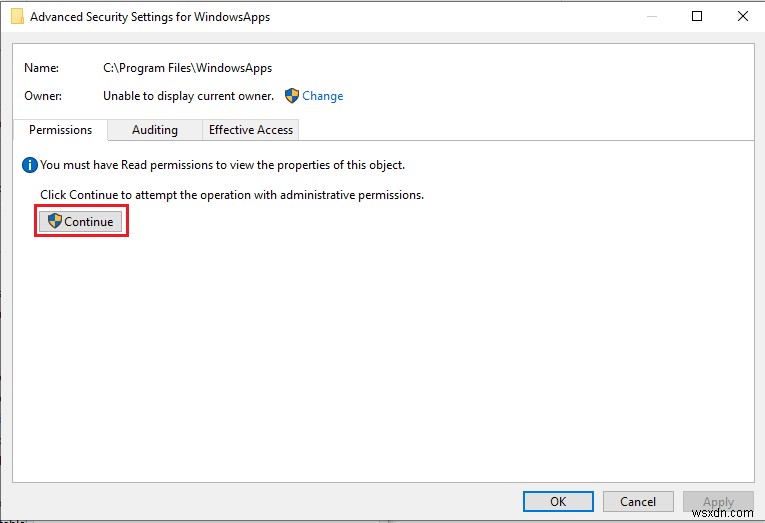Maximize the Advanced Security Settings window
Image resolution: width=765 pixels, height=523 pixels.
[697, 16]
